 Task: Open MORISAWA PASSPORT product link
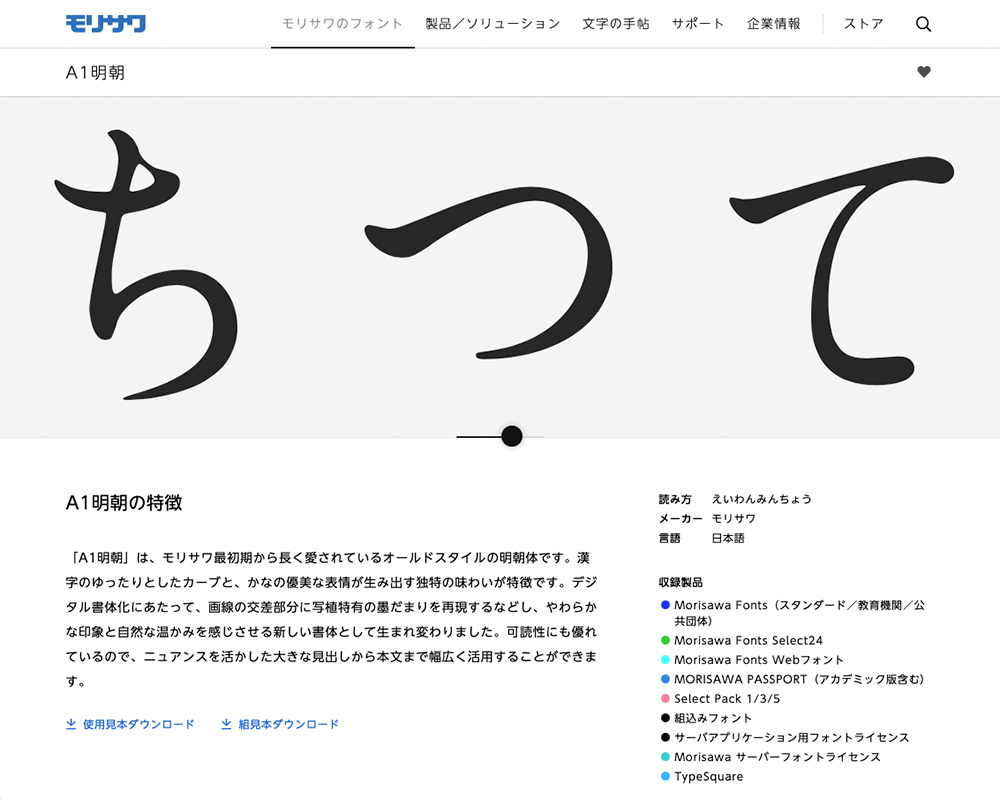coord(799,679)
